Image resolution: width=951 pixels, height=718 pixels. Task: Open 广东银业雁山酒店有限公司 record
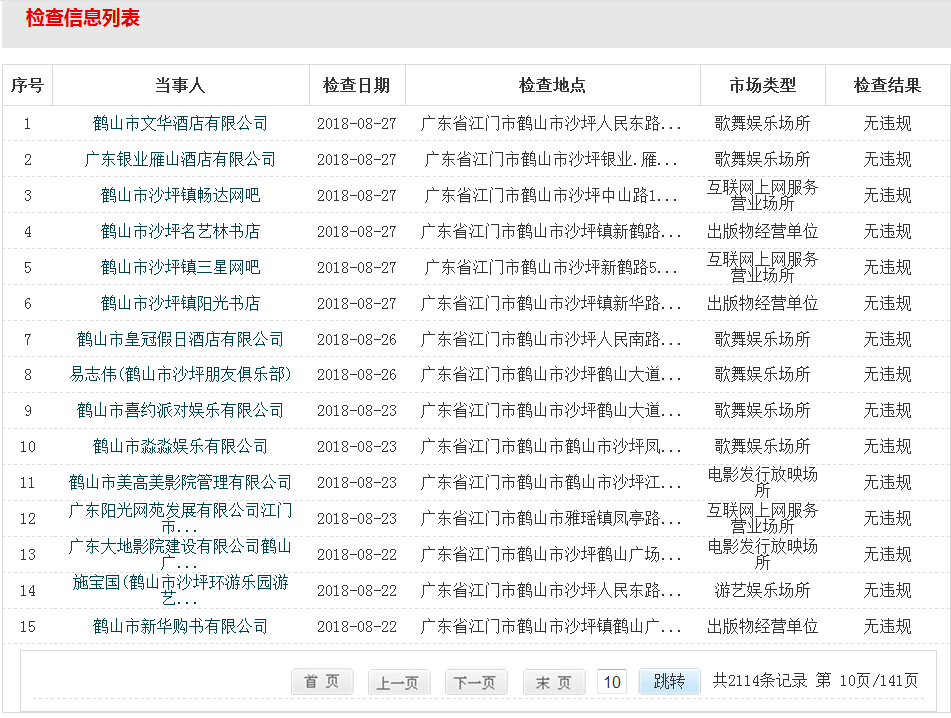[180, 160]
